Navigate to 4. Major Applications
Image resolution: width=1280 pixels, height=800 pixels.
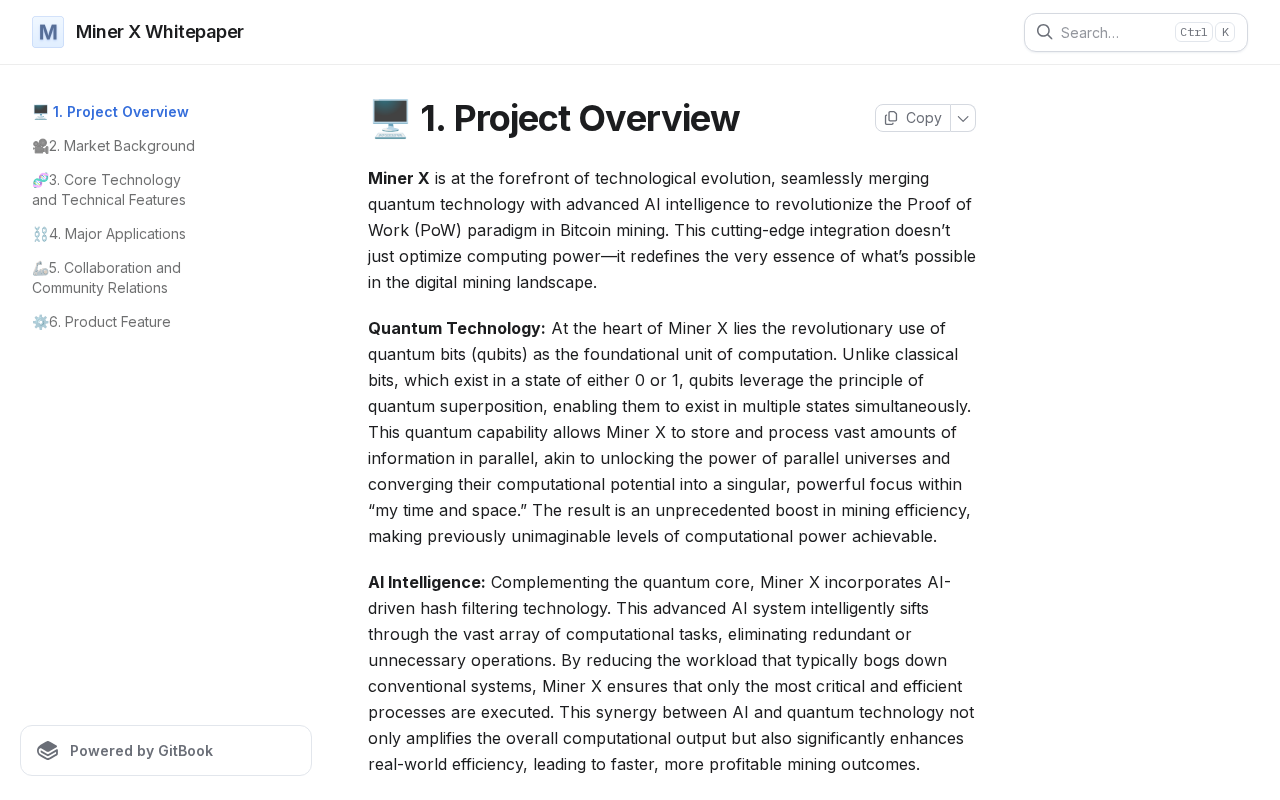coord(117,234)
